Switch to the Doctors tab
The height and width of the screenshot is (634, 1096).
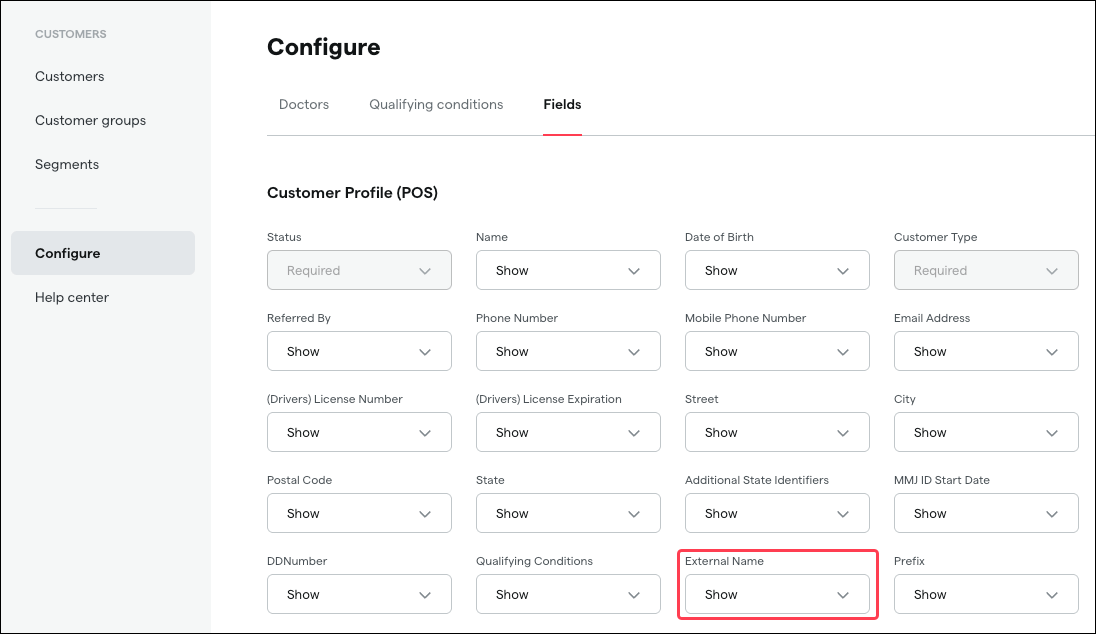[304, 104]
